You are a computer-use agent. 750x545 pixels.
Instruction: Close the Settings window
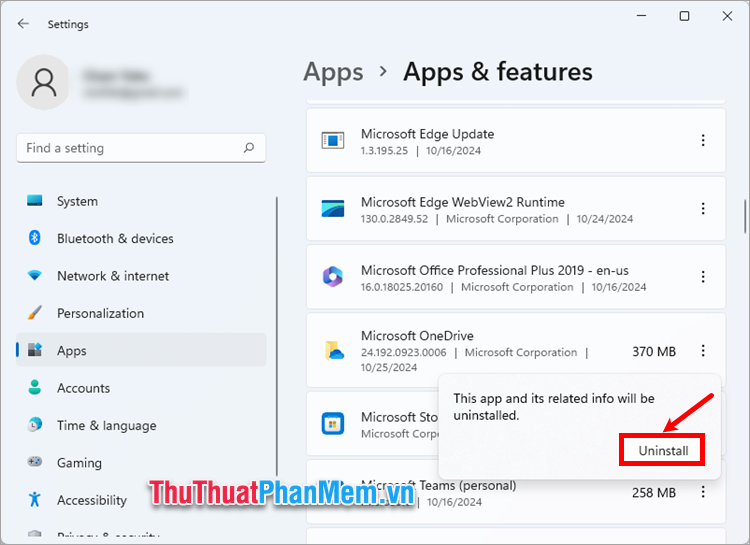(x=727, y=16)
